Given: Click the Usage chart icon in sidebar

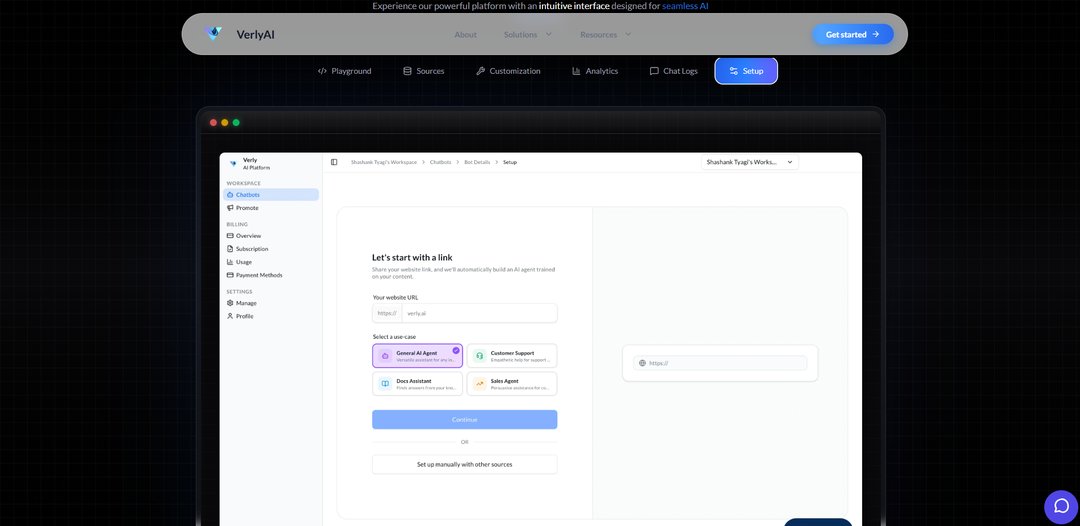Looking at the screenshot, I should point(230,262).
